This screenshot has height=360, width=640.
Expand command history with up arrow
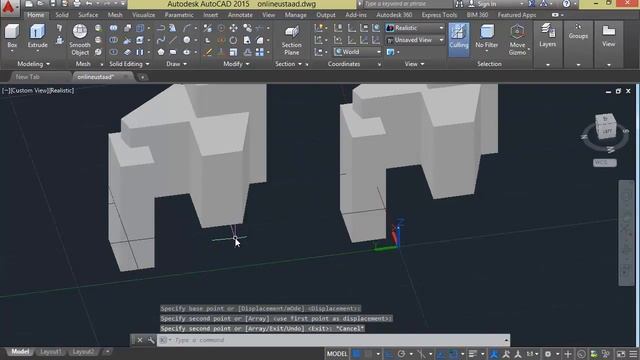tap(506, 340)
